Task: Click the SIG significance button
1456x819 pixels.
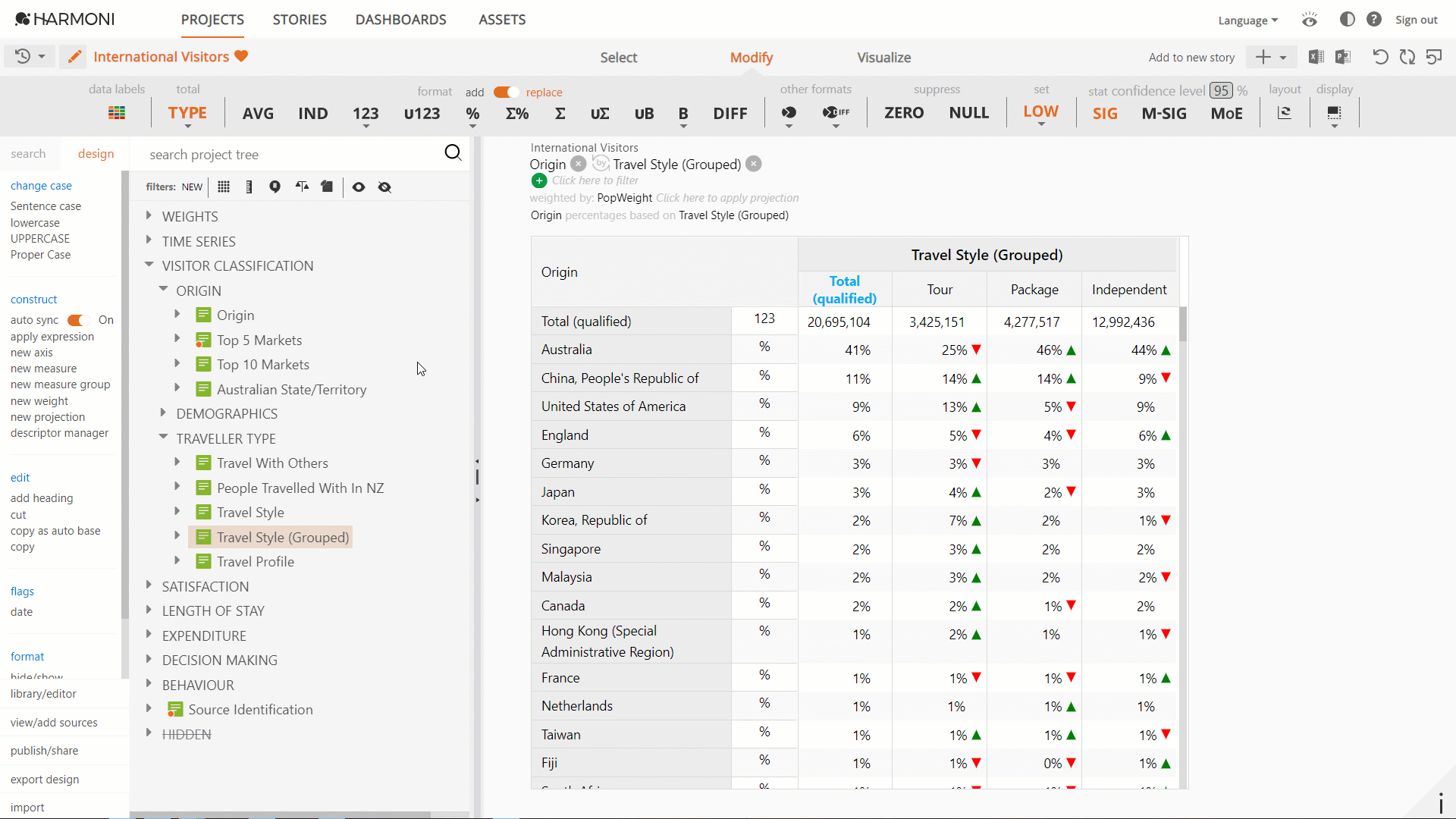Action: [1105, 114]
